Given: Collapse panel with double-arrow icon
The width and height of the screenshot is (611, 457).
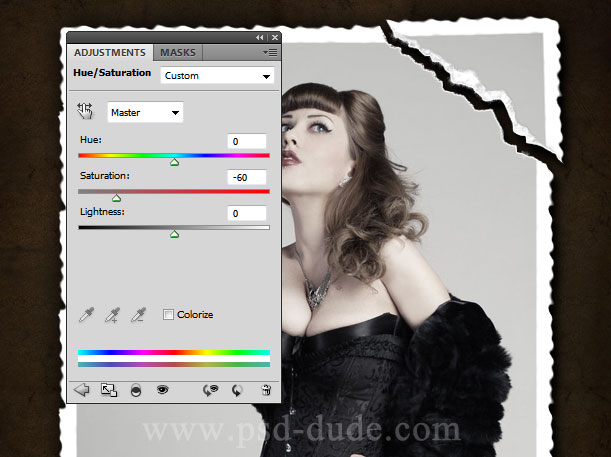Looking at the screenshot, I should pyautogui.click(x=260, y=37).
